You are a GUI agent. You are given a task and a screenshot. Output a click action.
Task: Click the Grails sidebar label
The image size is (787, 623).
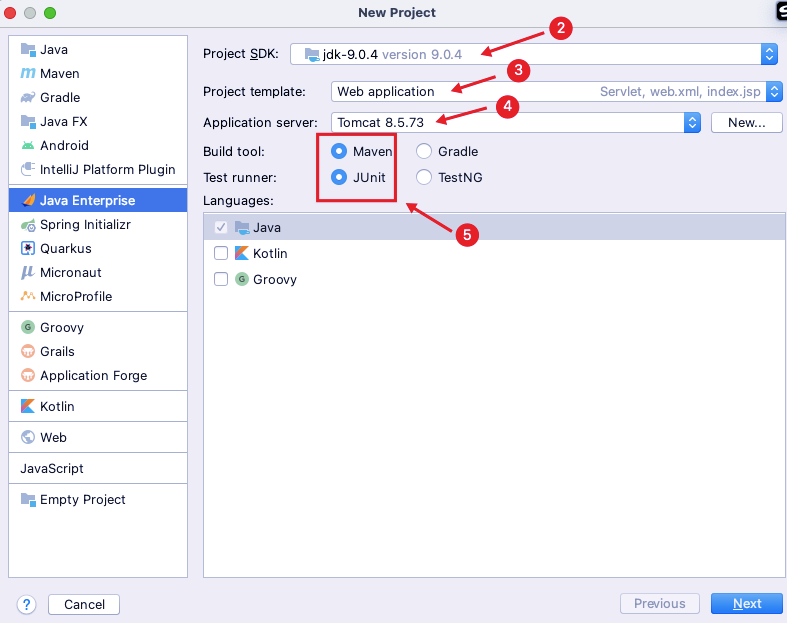57,351
